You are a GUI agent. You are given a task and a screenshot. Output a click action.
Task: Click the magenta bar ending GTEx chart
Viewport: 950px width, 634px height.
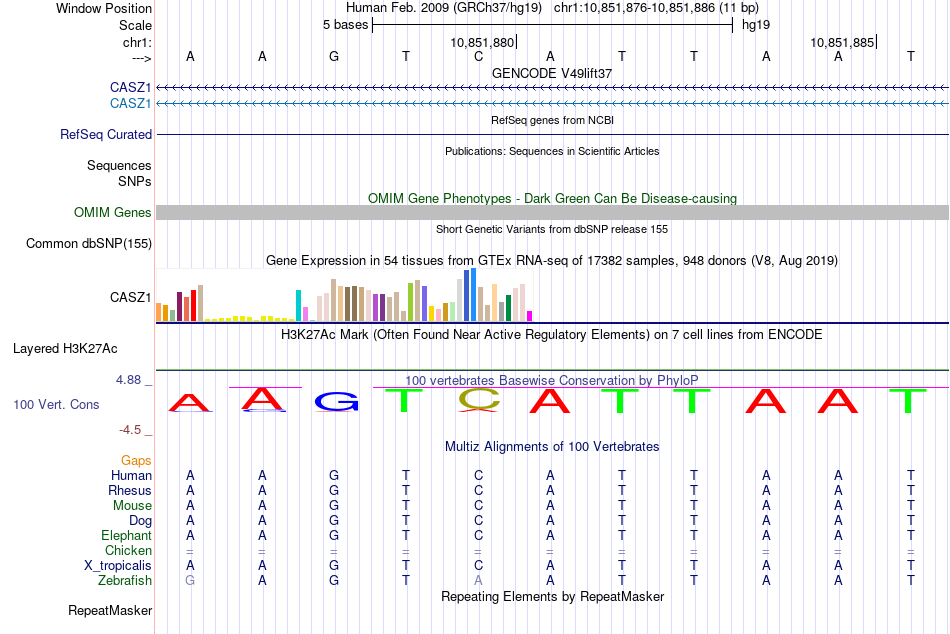530,316
